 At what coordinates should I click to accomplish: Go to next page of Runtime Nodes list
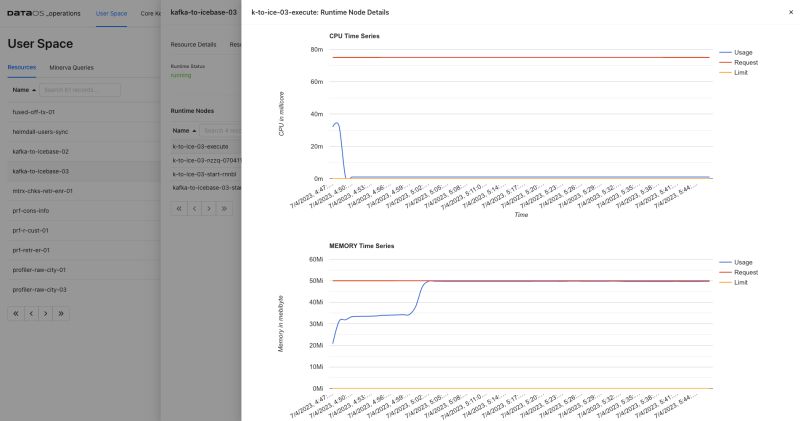click(x=209, y=208)
